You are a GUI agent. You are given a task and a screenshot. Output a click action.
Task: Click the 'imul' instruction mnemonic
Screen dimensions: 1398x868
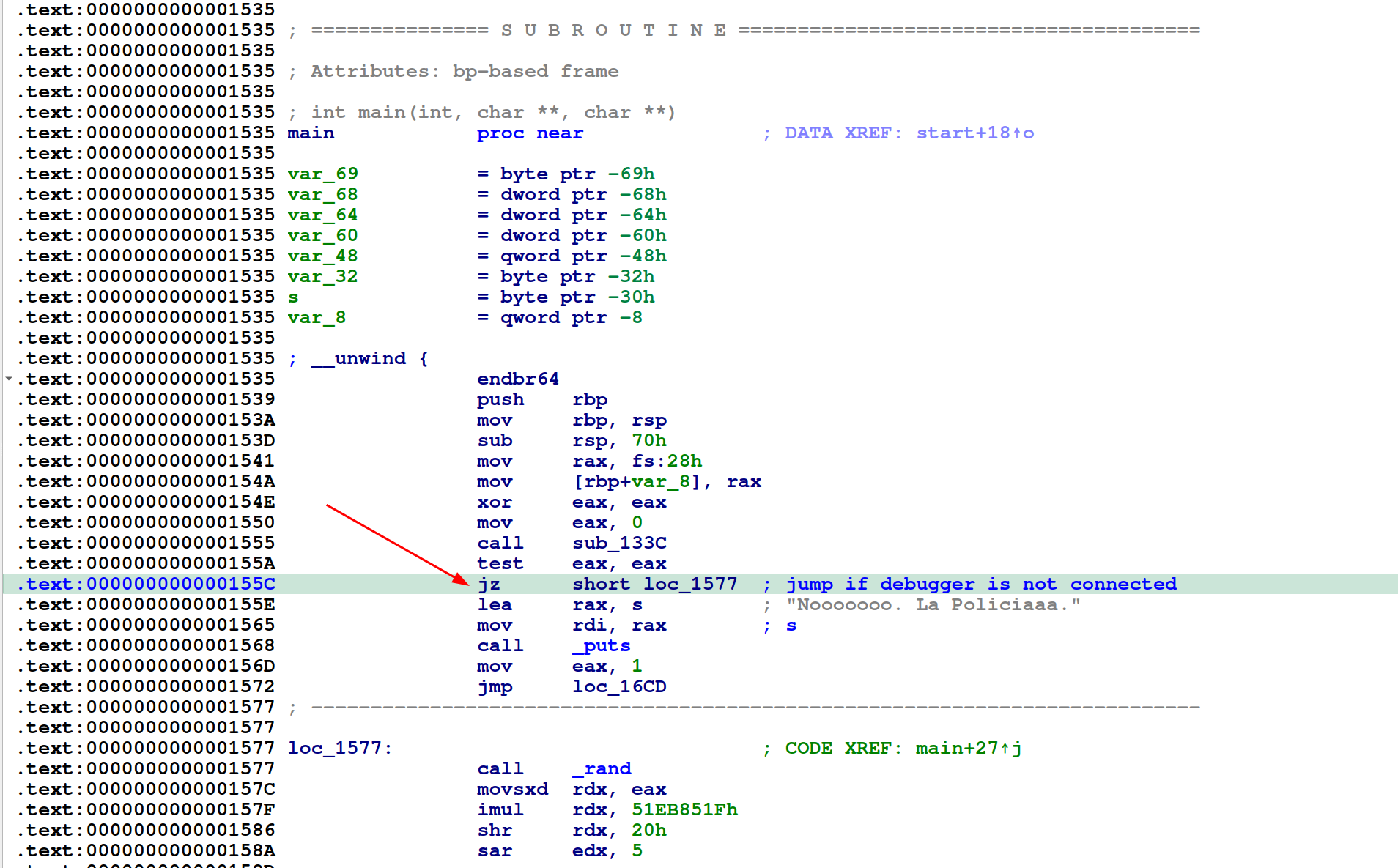tap(500, 809)
